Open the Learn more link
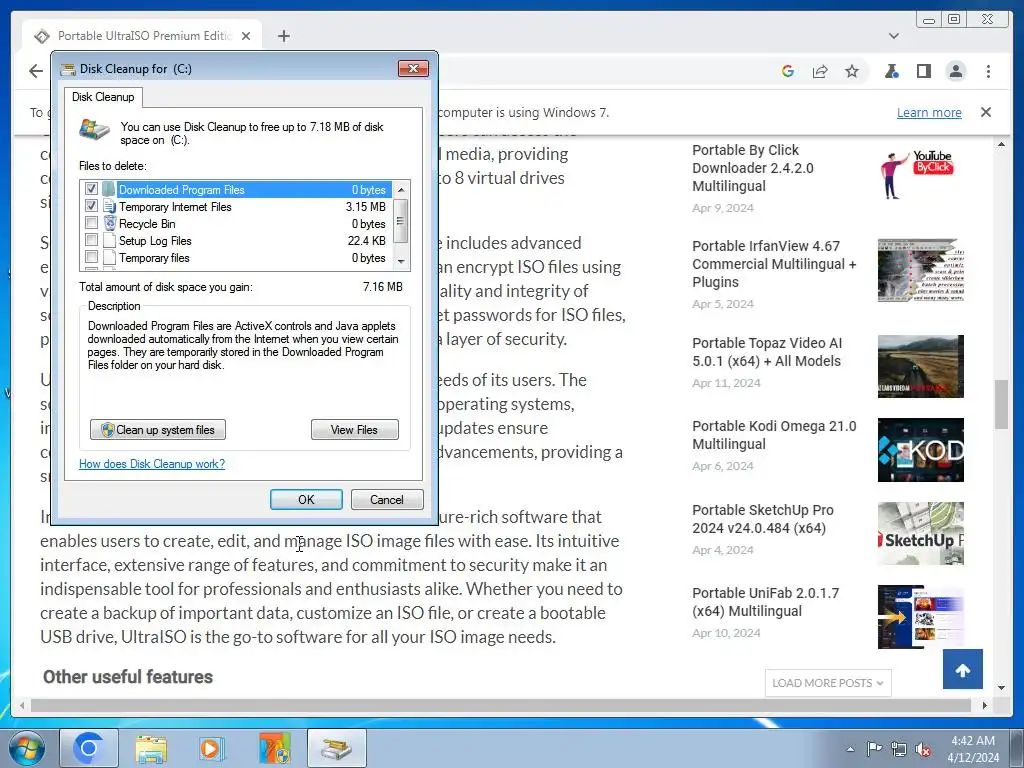 tap(929, 112)
